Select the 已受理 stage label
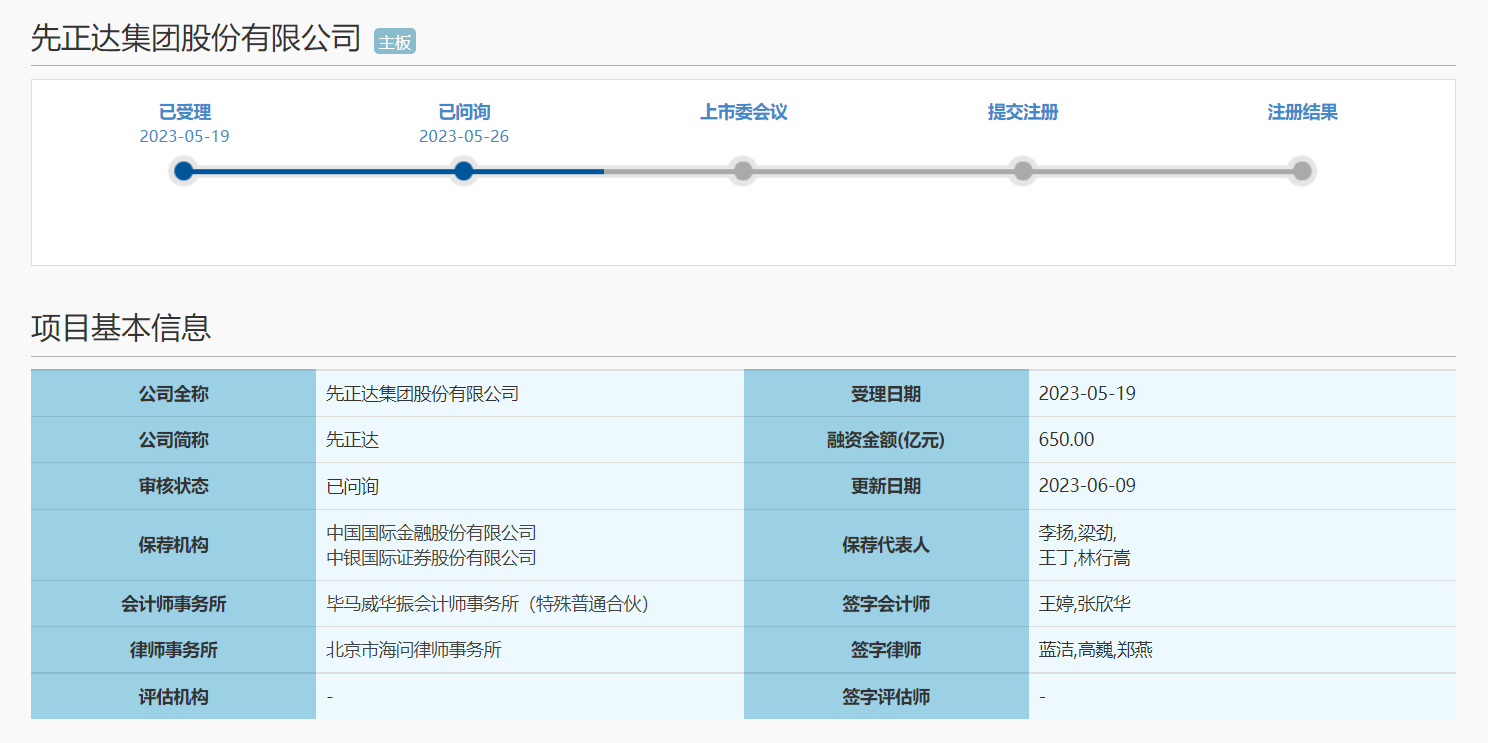 185,112
